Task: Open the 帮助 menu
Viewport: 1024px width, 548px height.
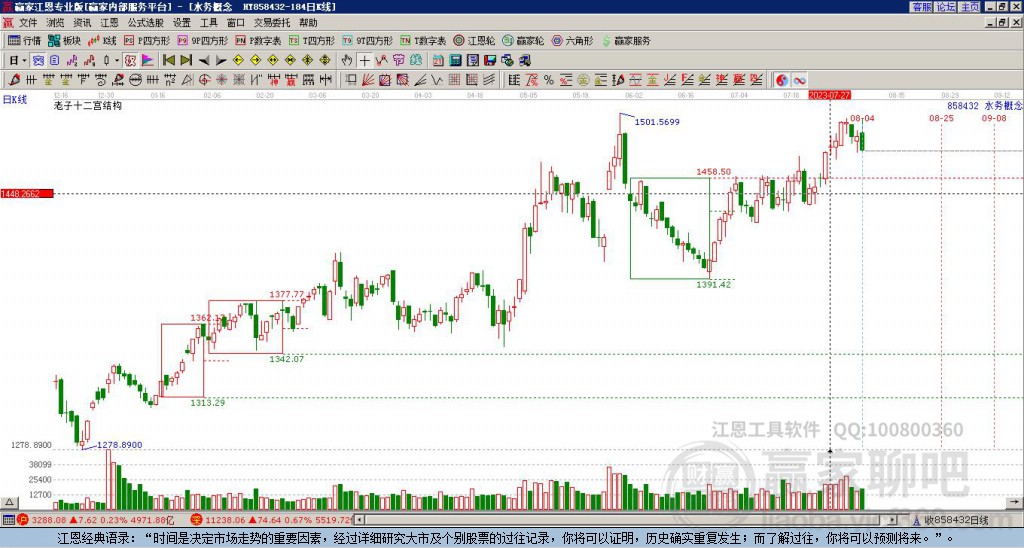Action: pyautogui.click(x=308, y=23)
